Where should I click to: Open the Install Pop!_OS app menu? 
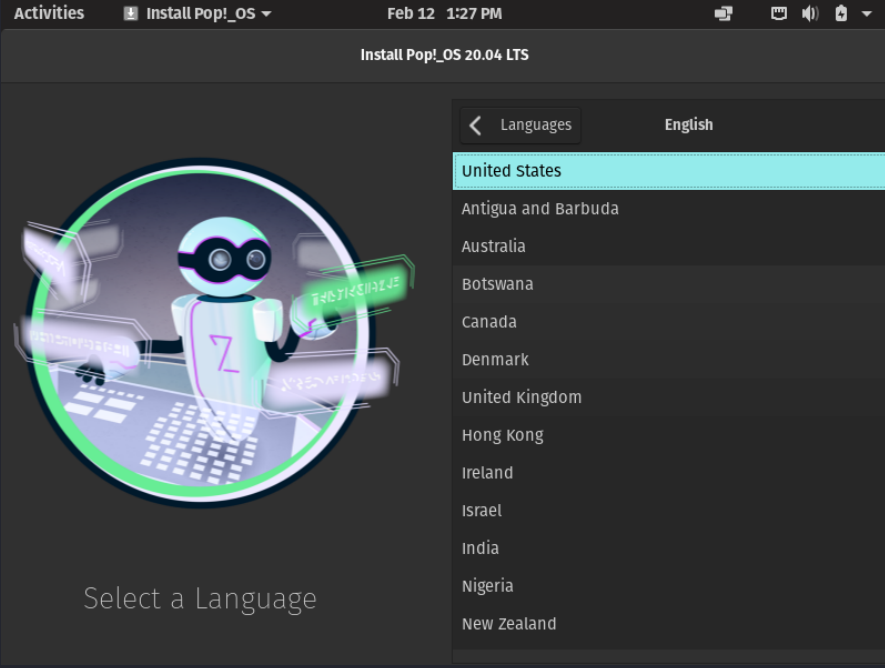click(x=198, y=13)
